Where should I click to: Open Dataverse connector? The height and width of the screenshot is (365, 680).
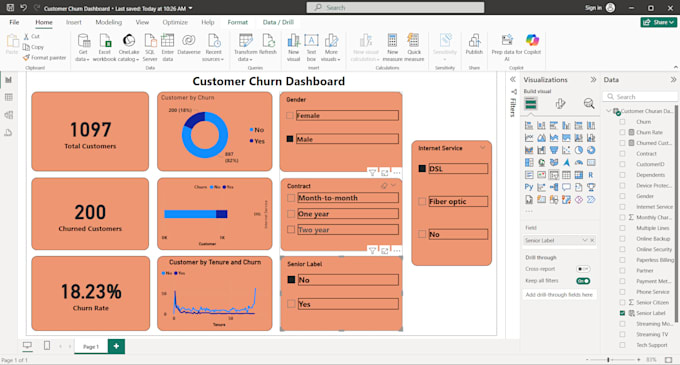coord(189,44)
